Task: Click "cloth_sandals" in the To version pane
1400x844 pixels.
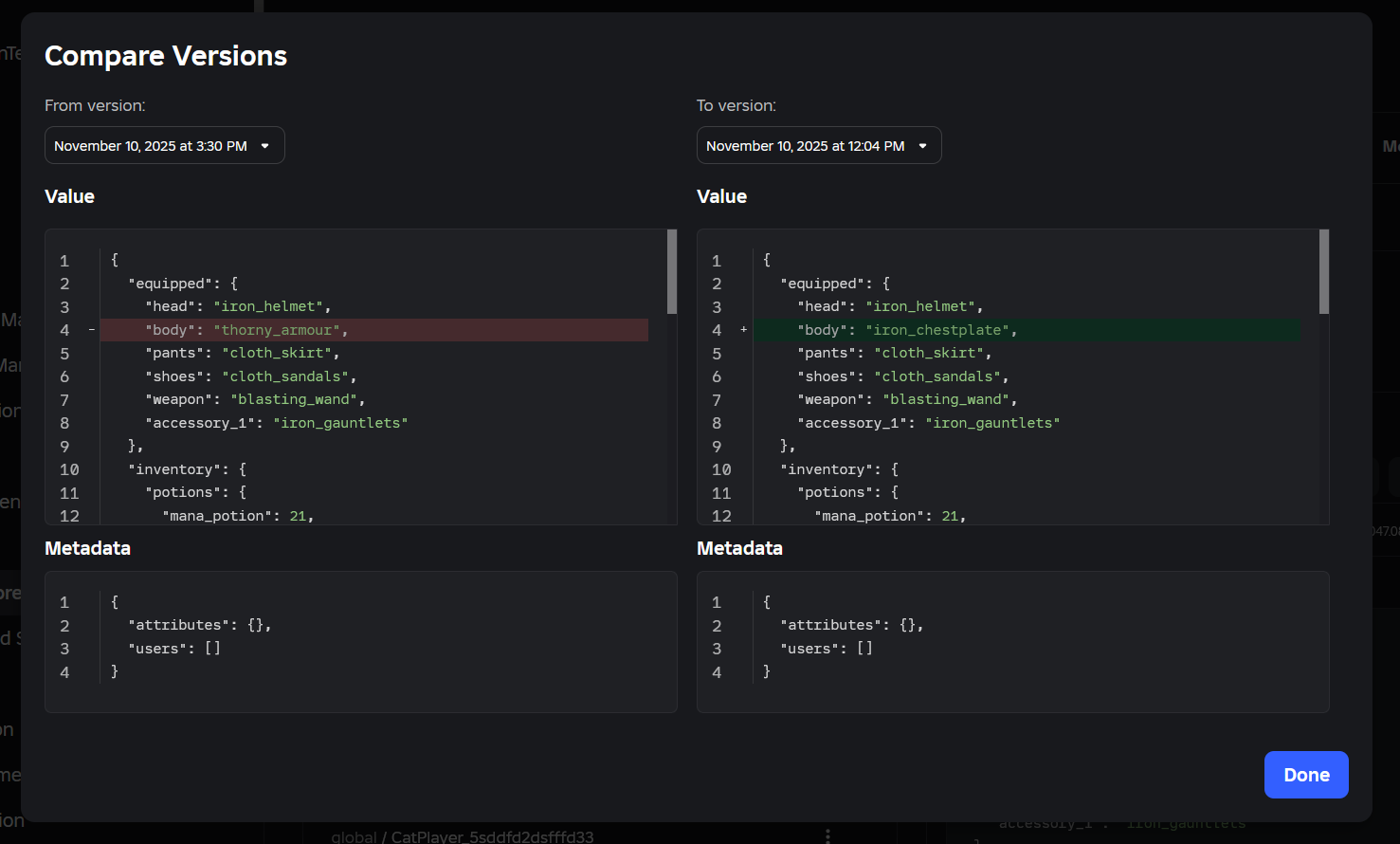Action: pyautogui.click(x=937, y=376)
